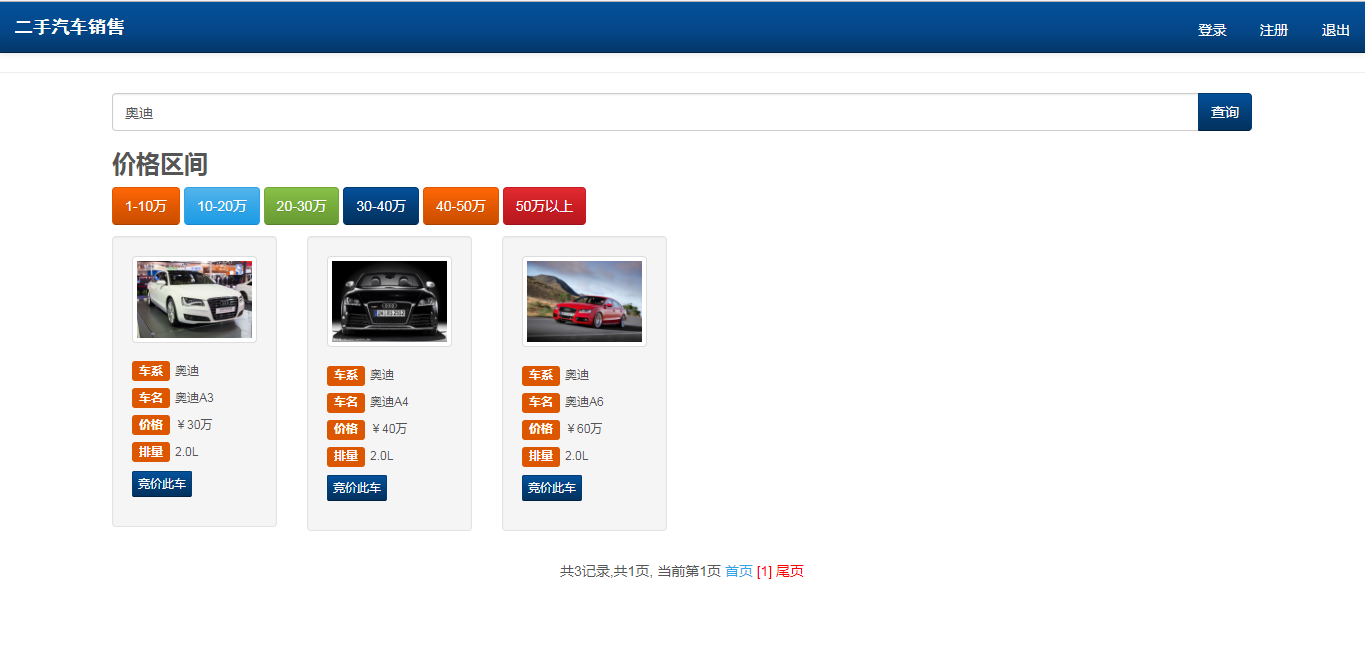Open the black 奥迪A4 car photo
The width and height of the screenshot is (1365, 663).
point(389,302)
